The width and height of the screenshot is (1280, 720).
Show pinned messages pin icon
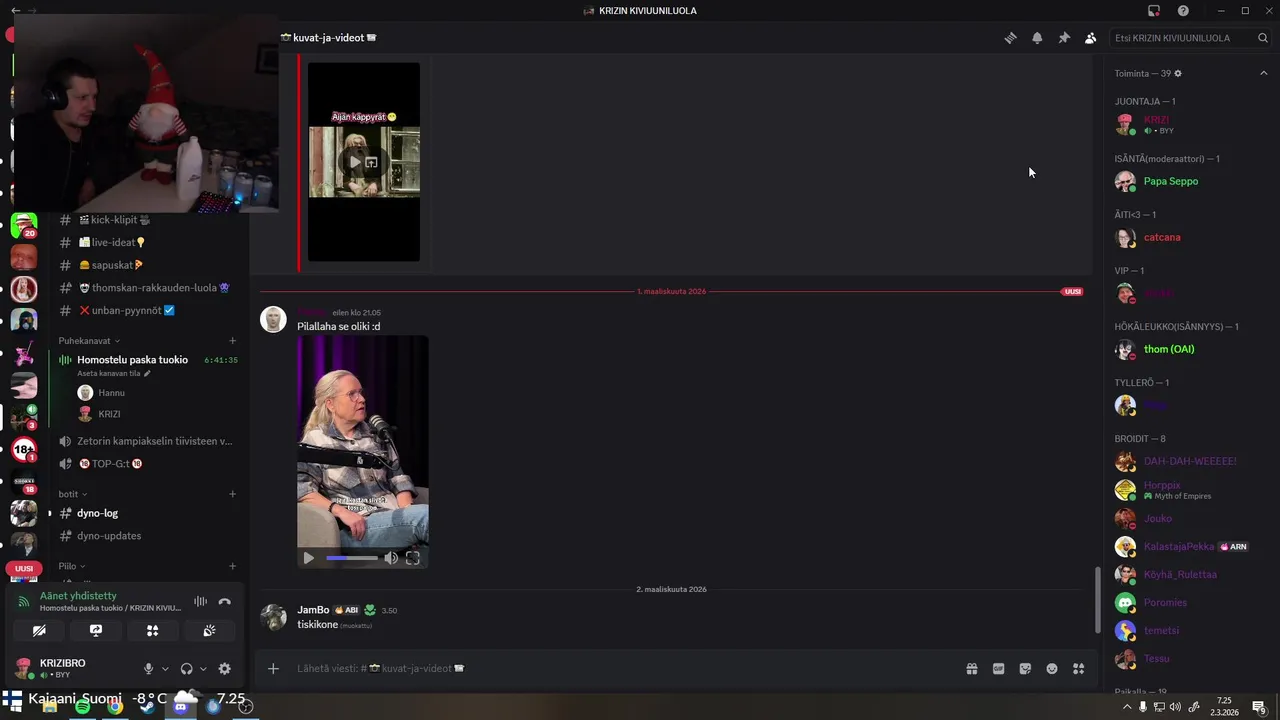coord(1064,38)
